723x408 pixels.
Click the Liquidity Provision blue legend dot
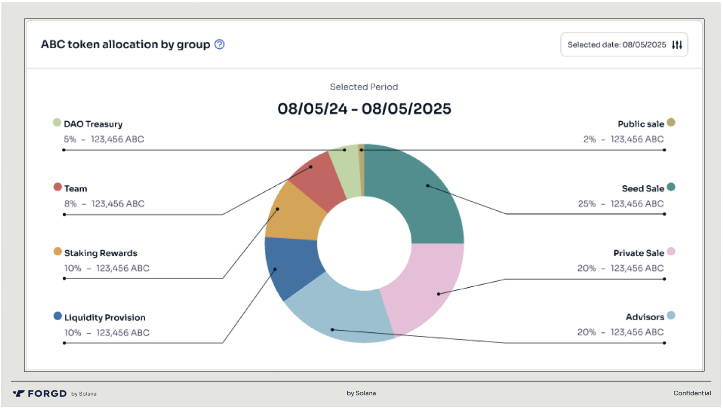coord(57,316)
